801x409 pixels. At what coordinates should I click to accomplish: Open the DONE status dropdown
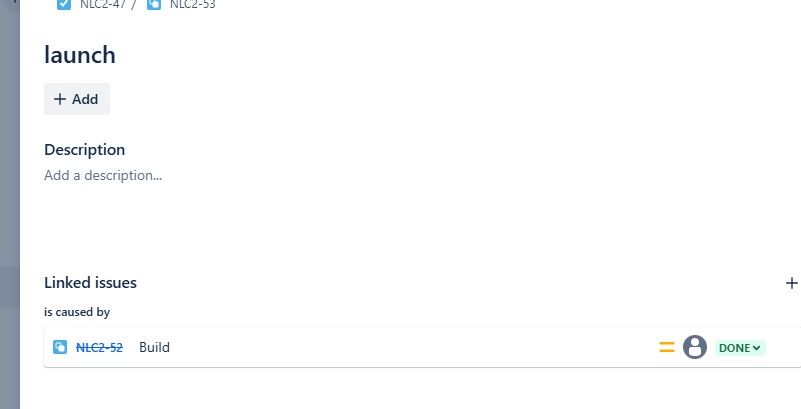coord(739,348)
